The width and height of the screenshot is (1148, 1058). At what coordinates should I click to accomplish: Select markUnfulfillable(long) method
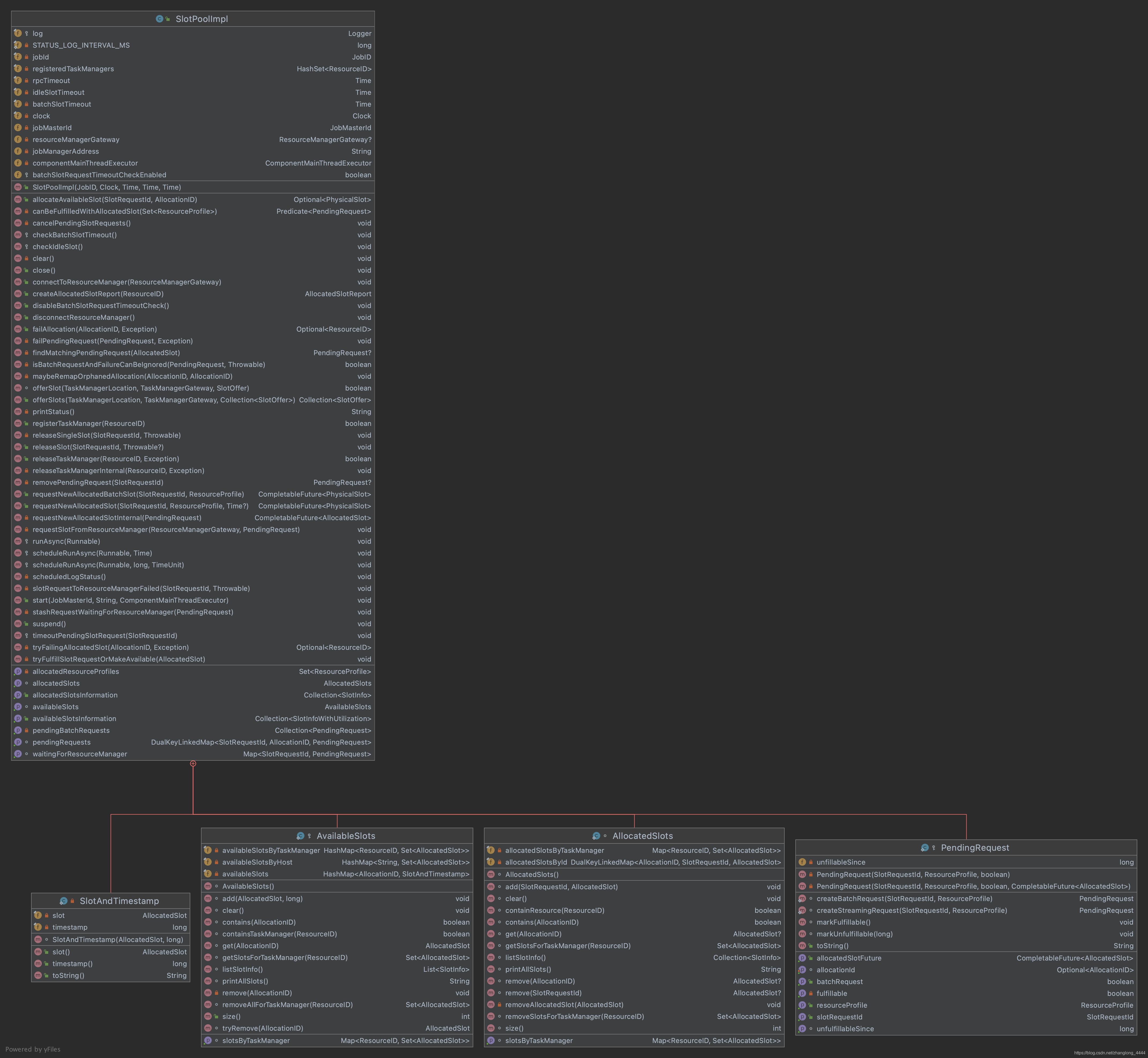coord(966,934)
